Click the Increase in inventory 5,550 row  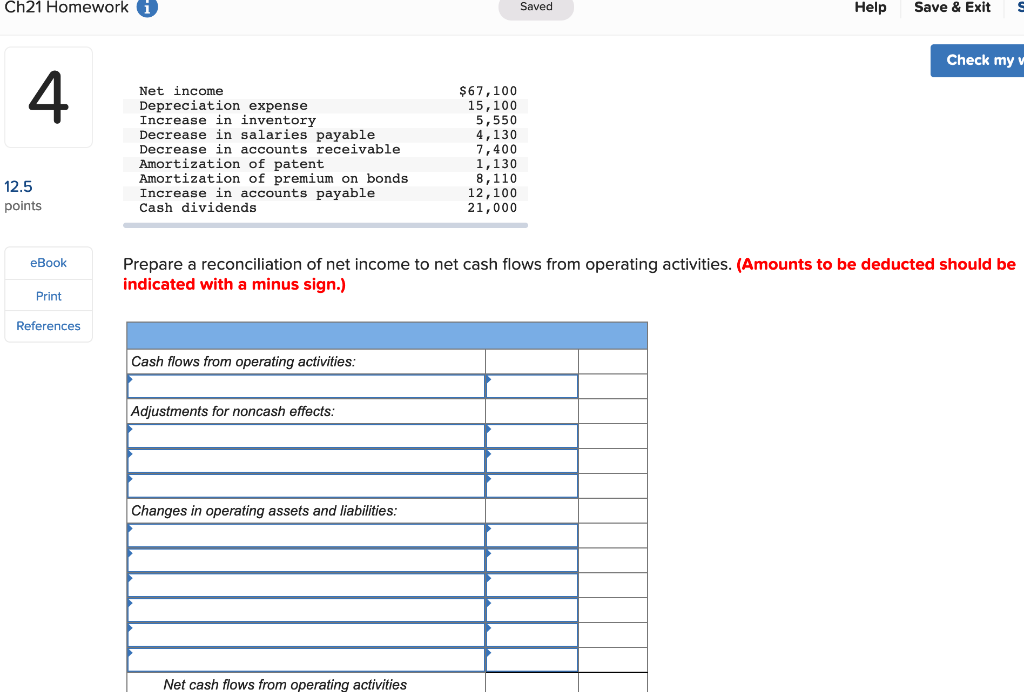coord(325,120)
